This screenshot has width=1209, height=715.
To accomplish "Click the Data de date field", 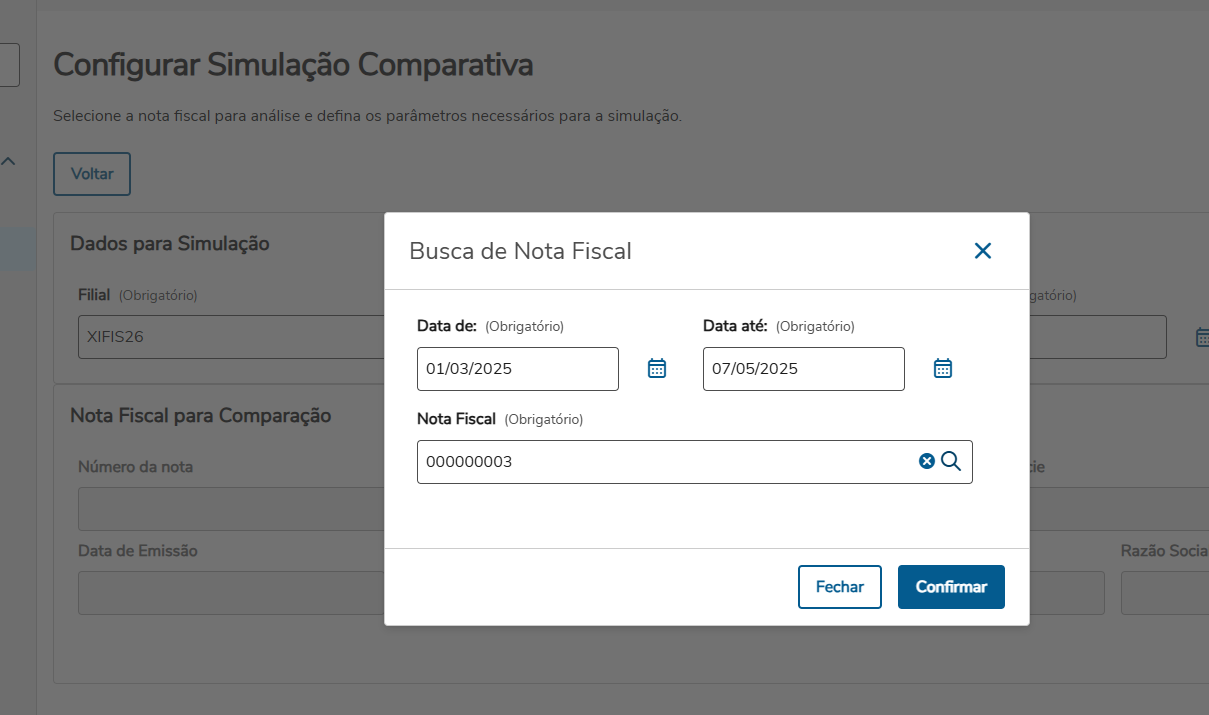I will [x=517, y=369].
